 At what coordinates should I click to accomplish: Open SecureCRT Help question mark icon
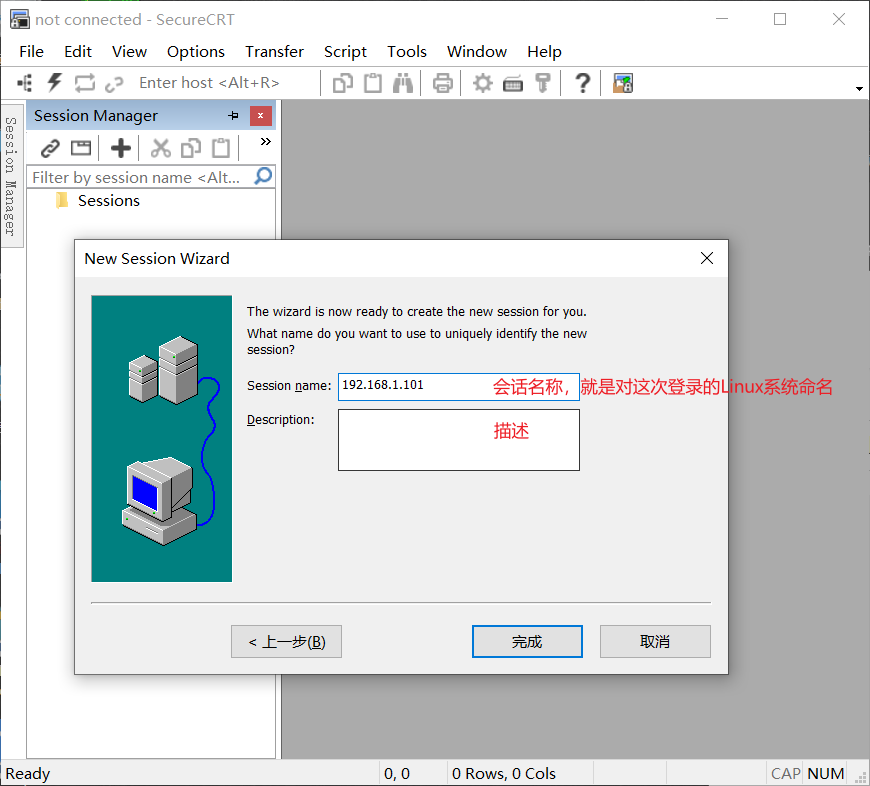tap(582, 83)
